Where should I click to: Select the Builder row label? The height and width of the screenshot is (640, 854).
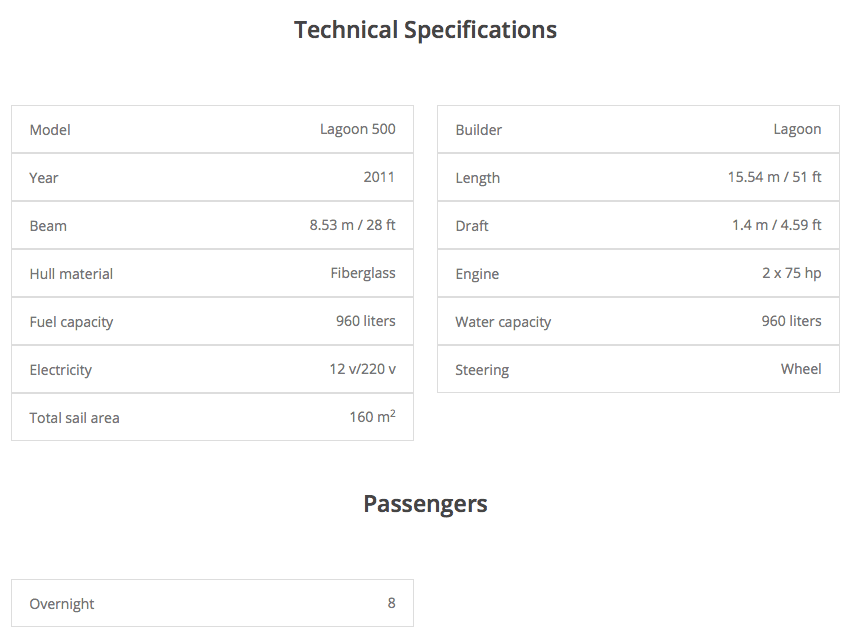tap(479, 130)
